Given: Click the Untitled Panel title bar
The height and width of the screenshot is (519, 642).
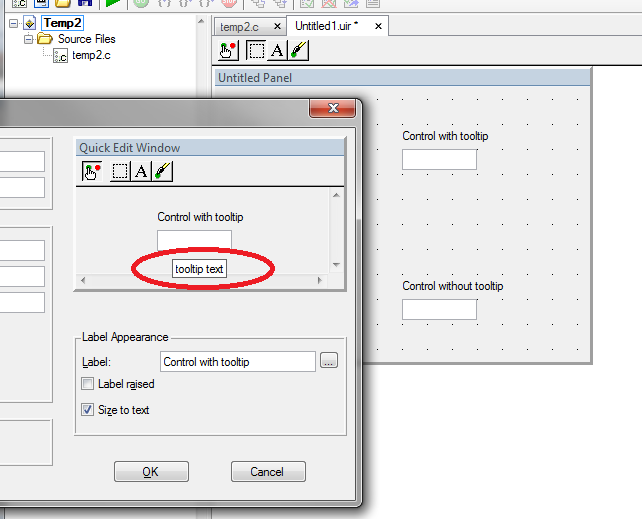Looking at the screenshot, I should (403, 77).
